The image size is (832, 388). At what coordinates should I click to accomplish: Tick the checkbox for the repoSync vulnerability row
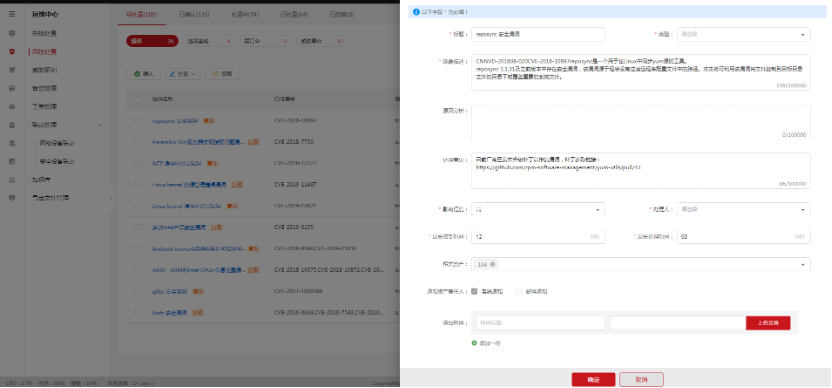(137, 121)
